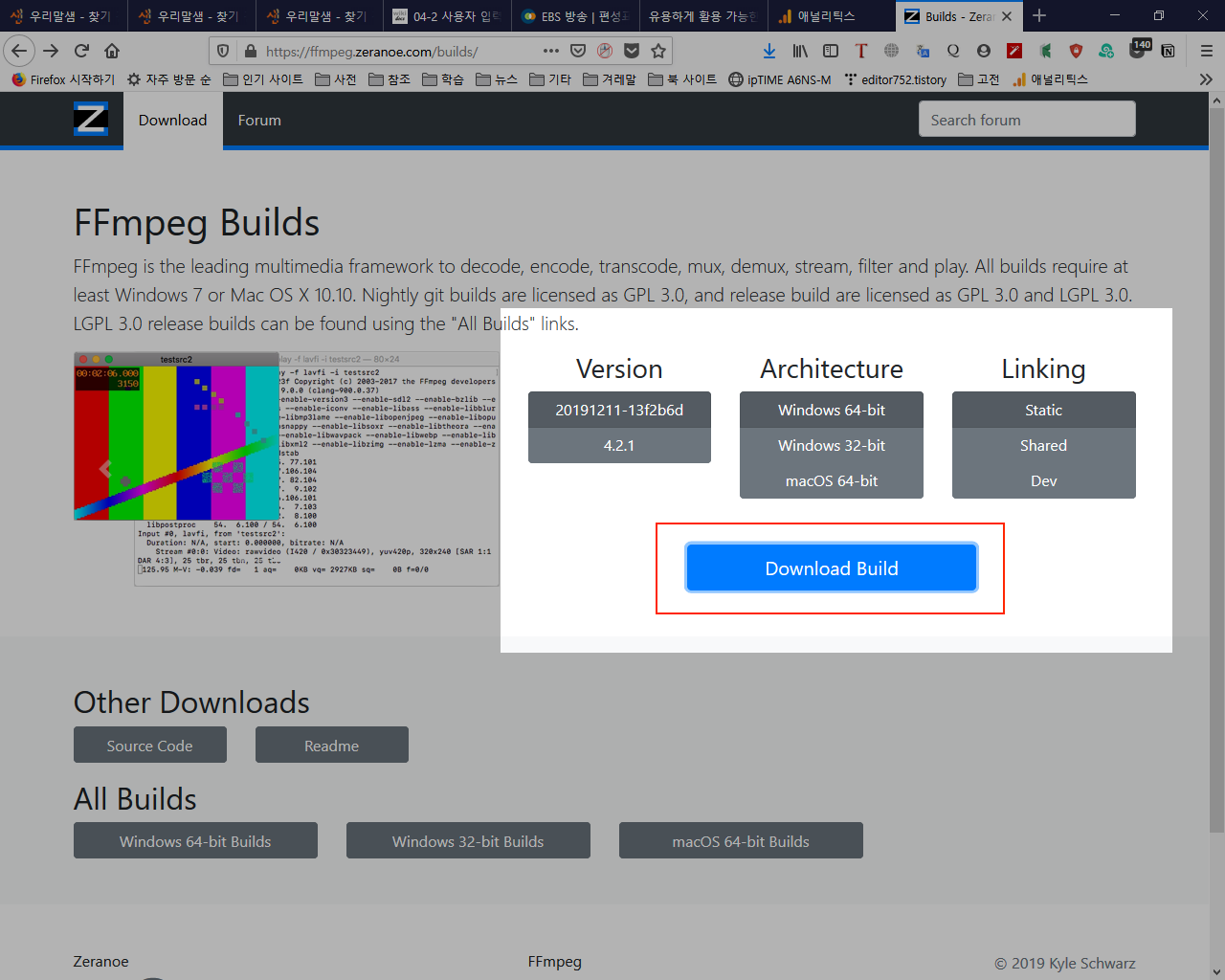Toggle the Firefox sidebar view
The width and height of the screenshot is (1225, 980).
(831, 51)
